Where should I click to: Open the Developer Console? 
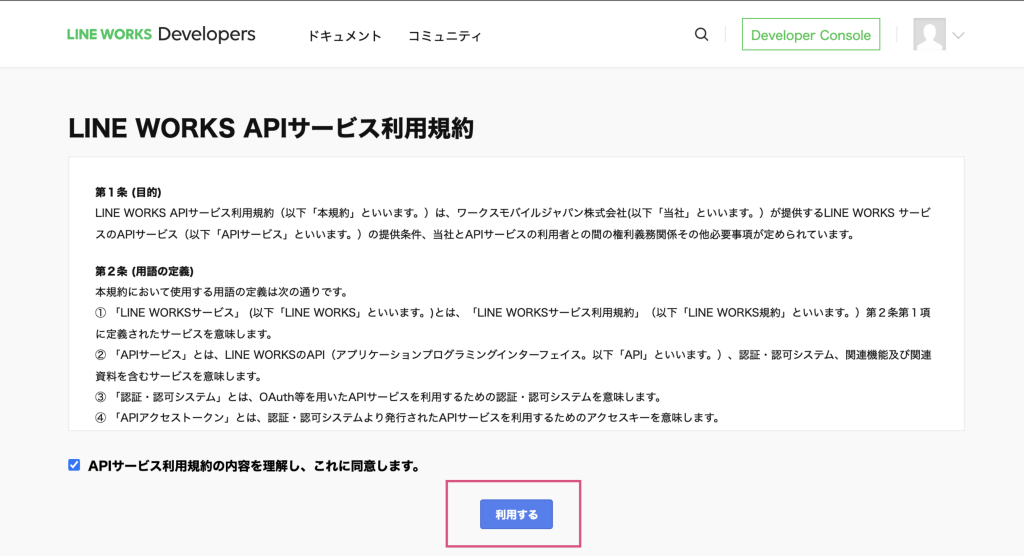810,35
